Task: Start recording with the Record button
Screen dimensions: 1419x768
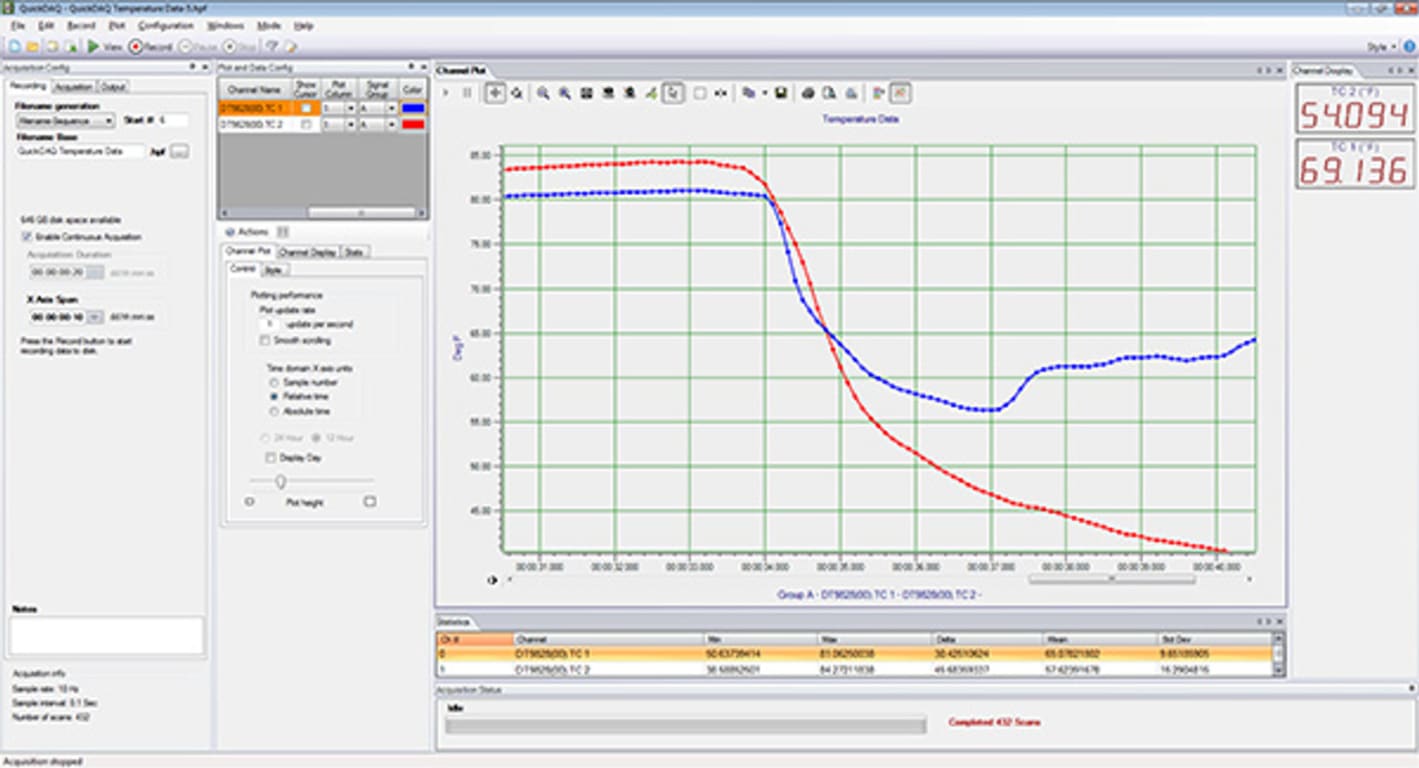Action: coord(135,46)
